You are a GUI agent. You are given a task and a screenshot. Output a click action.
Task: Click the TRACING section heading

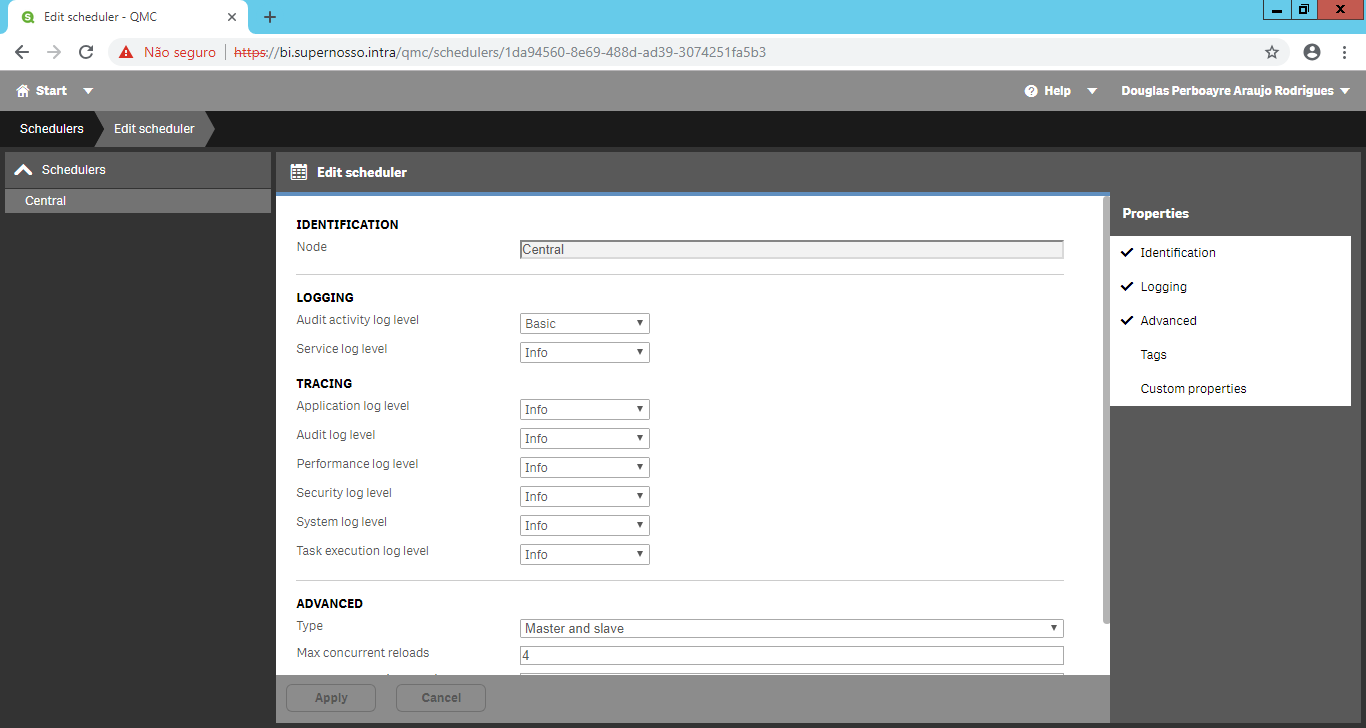coord(324,384)
